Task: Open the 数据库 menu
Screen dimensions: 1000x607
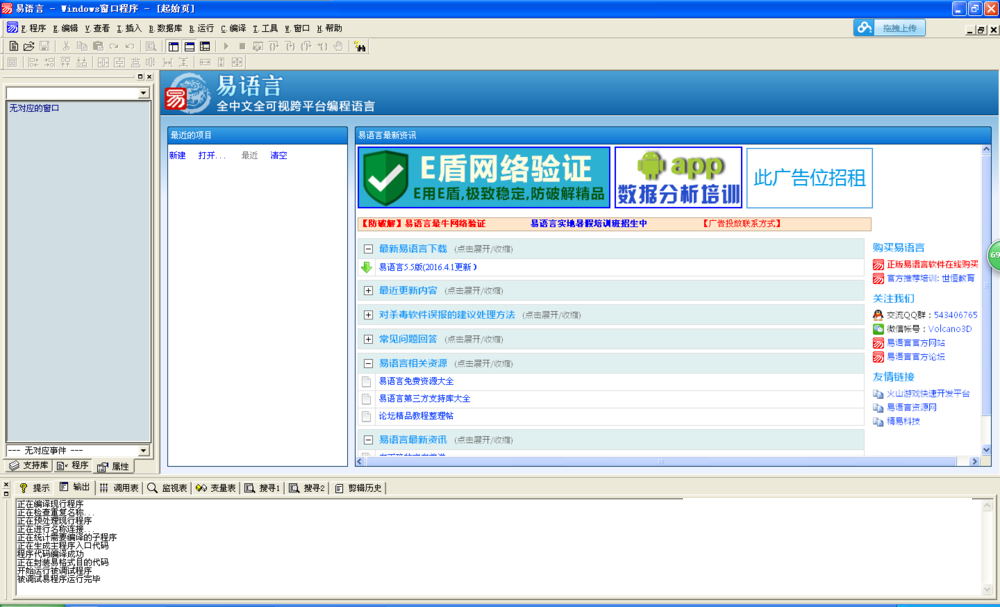Action: point(166,28)
